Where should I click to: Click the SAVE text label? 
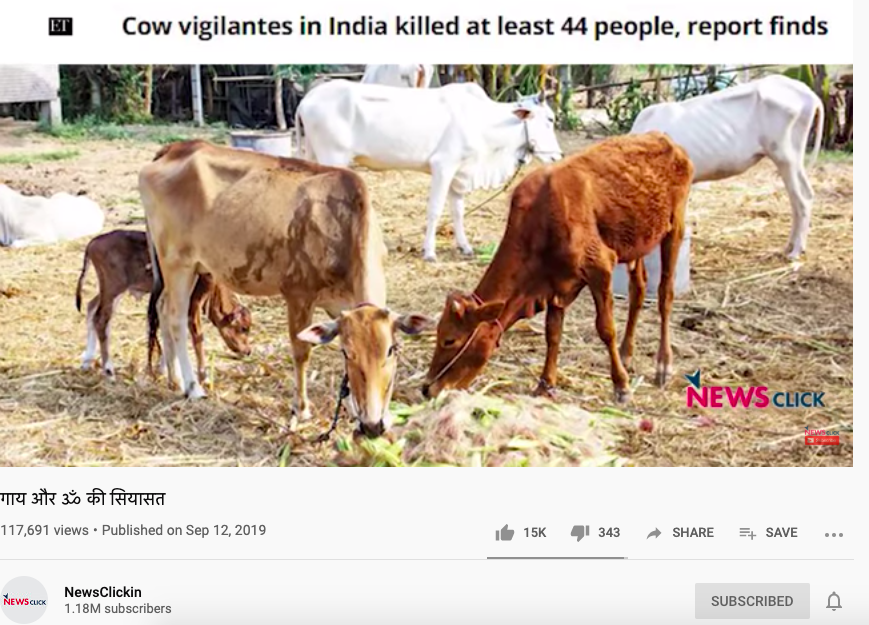pos(781,532)
